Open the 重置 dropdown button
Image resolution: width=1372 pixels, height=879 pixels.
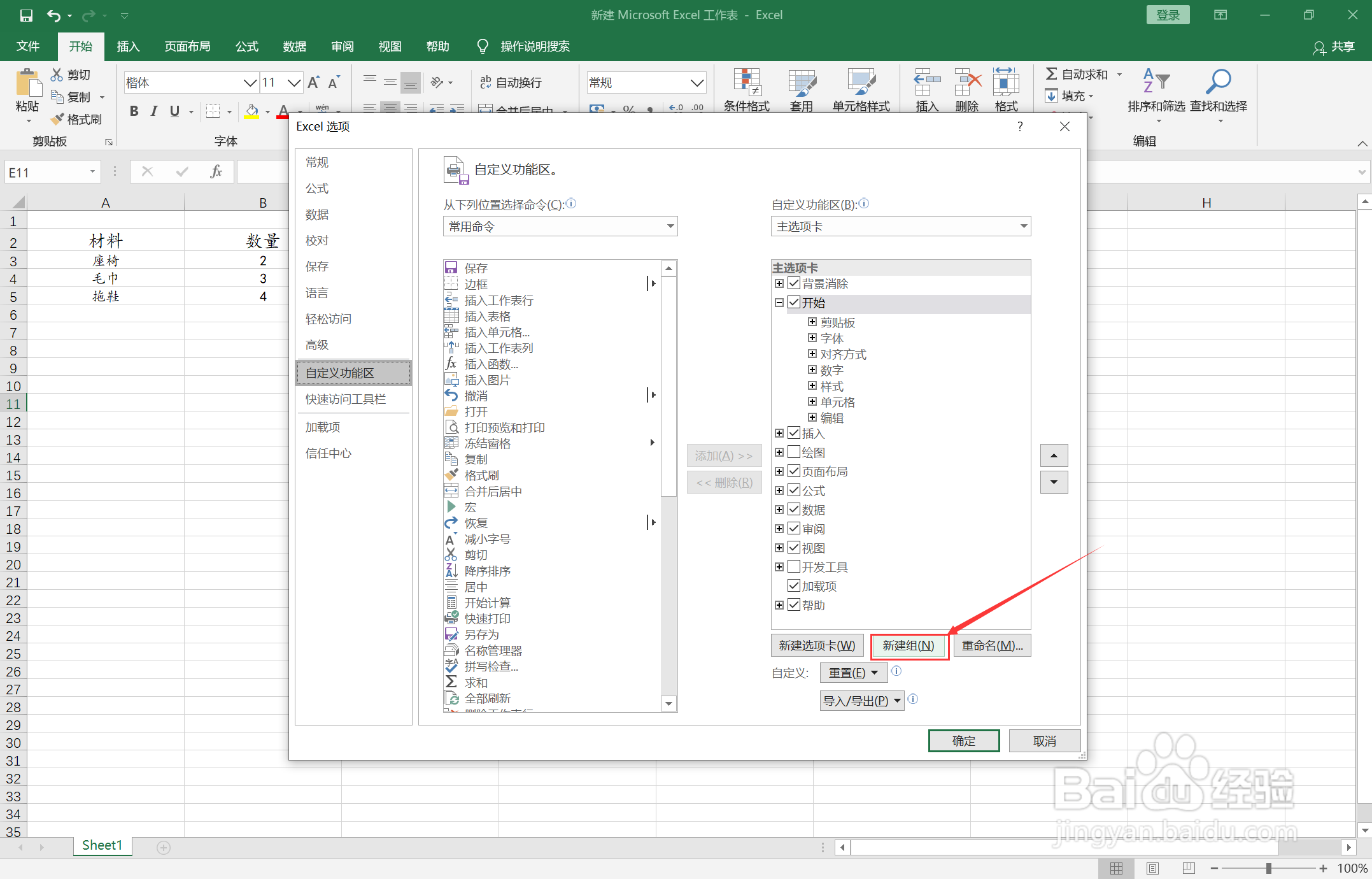click(853, 673)
